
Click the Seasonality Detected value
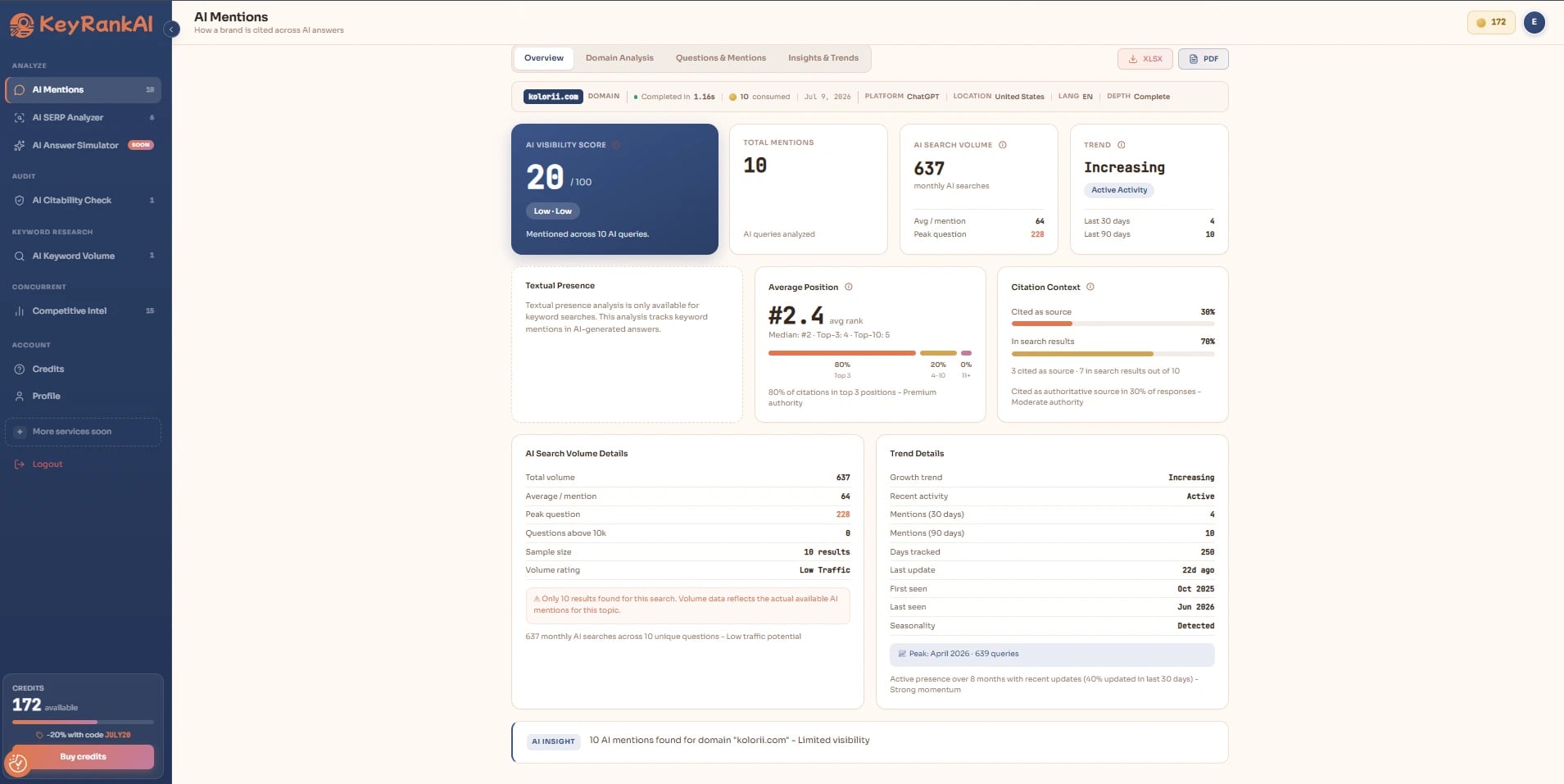tap(1196, 626)
